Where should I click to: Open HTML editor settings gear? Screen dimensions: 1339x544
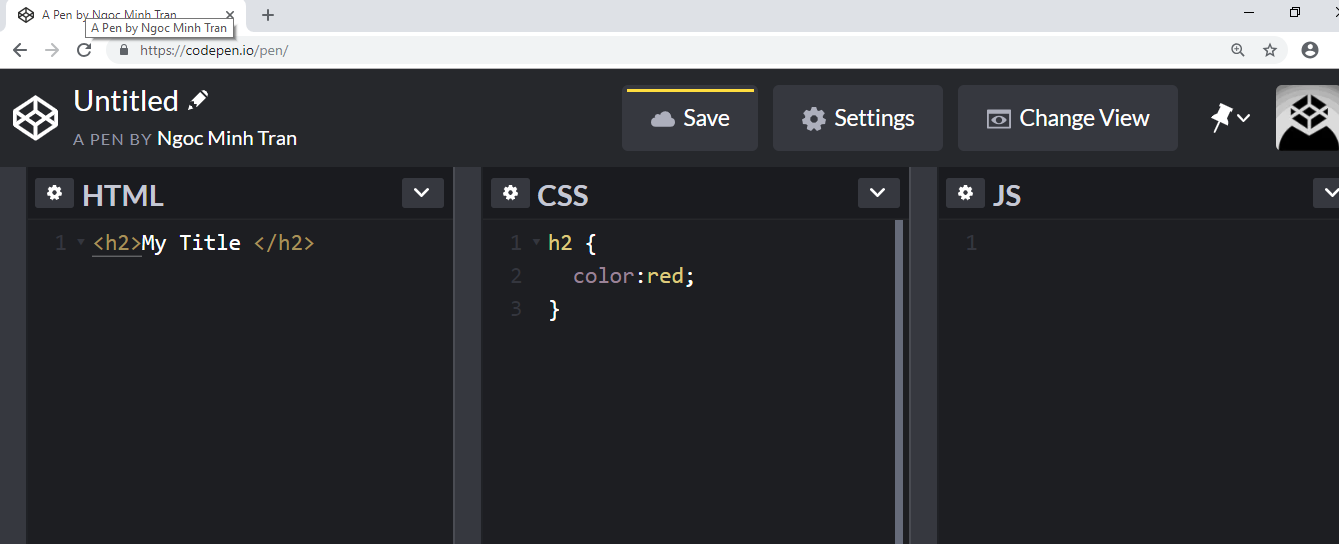[54, 193]
